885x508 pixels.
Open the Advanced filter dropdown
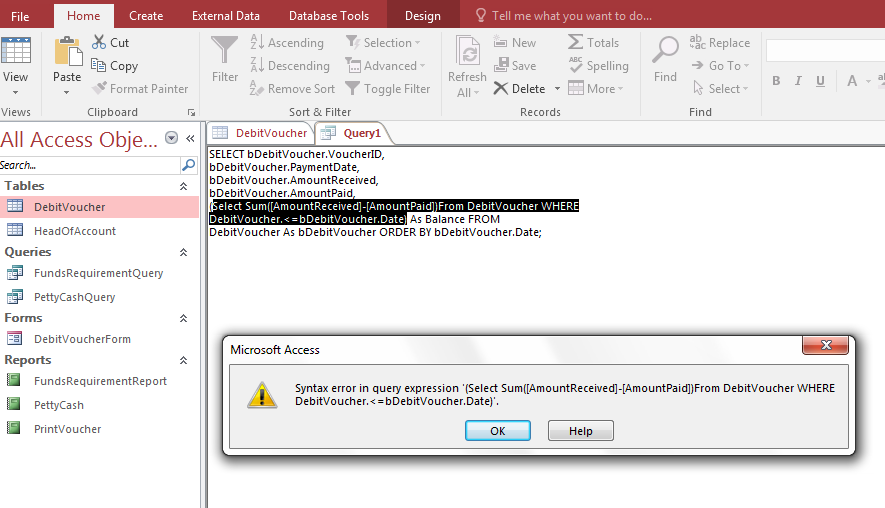pos(422,66)
